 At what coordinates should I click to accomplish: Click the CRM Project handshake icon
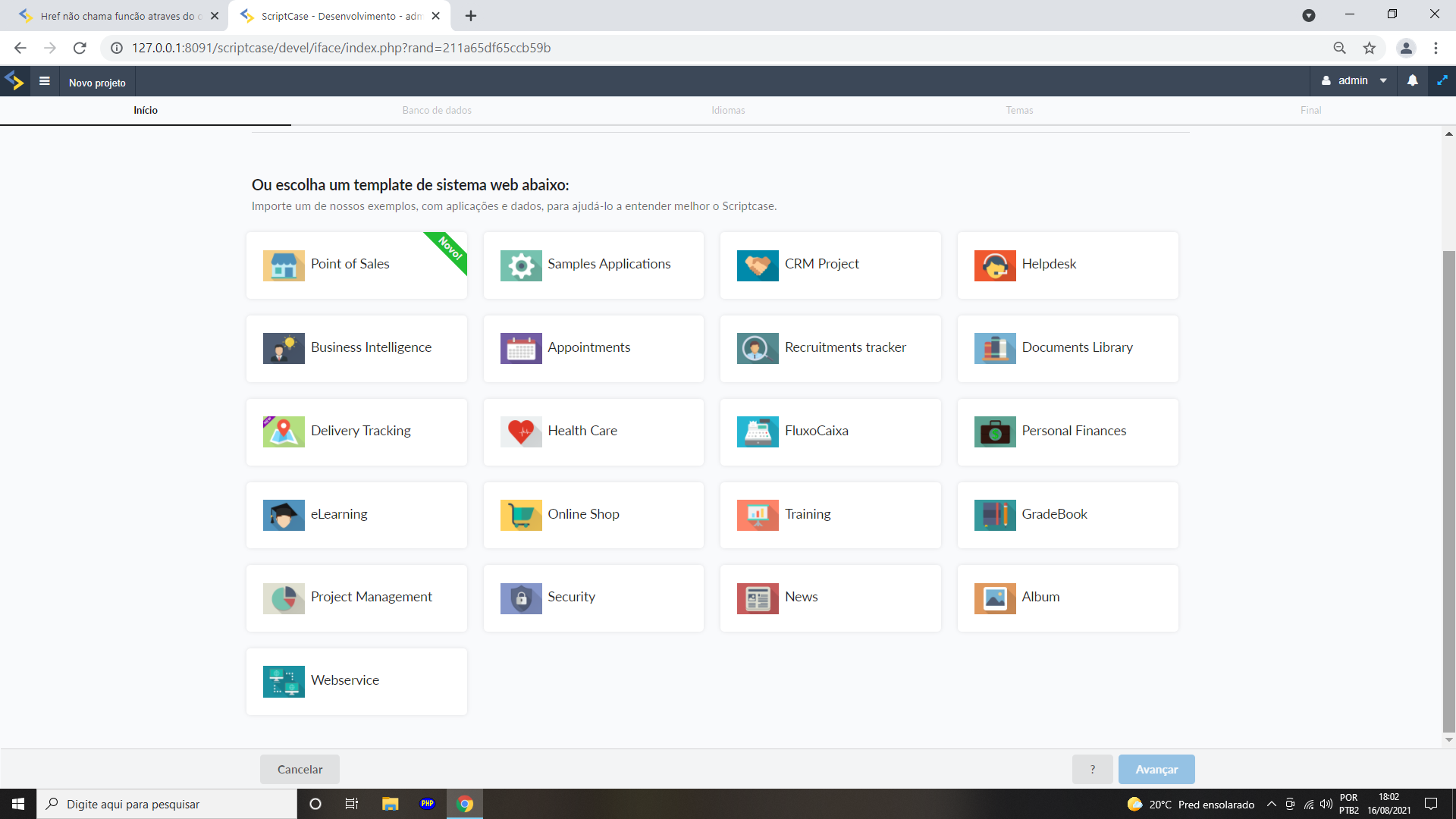(758, 265)
